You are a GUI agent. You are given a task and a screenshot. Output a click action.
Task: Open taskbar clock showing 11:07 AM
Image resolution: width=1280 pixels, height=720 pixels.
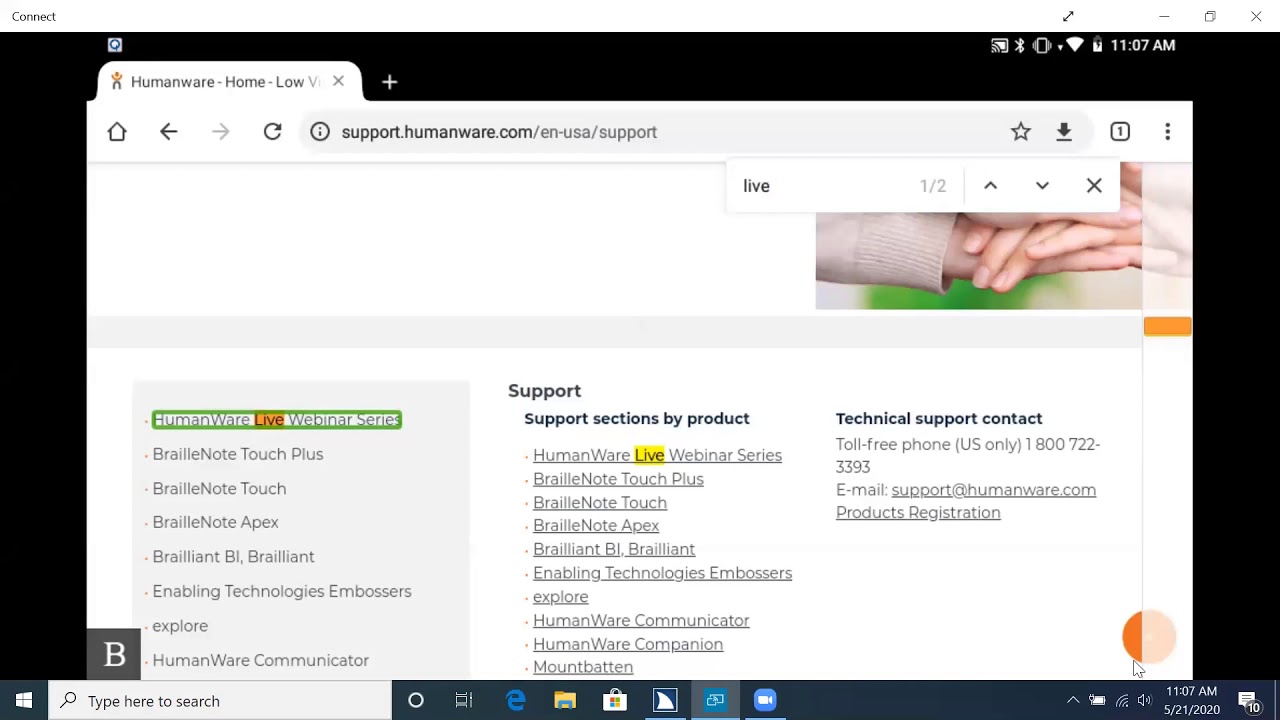click(x=1191, y=701)
